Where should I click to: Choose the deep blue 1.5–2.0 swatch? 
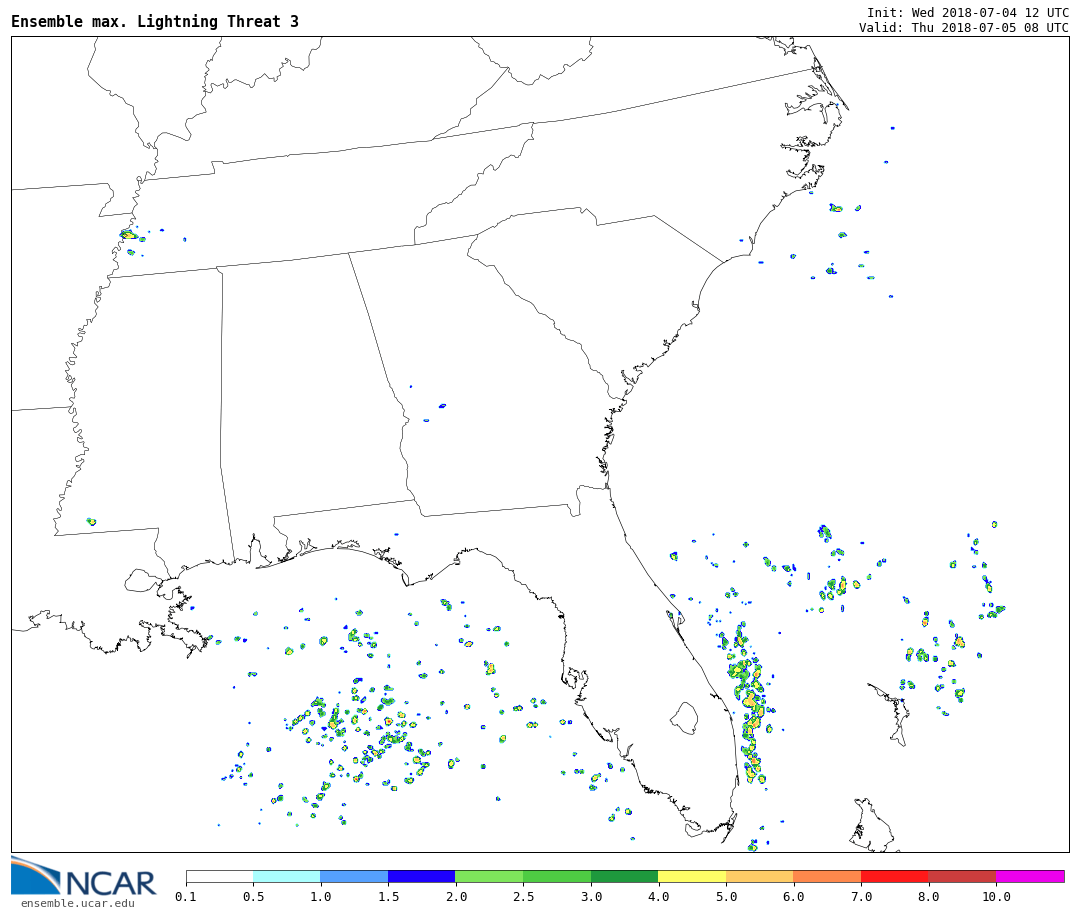click(x=421, y=876)
